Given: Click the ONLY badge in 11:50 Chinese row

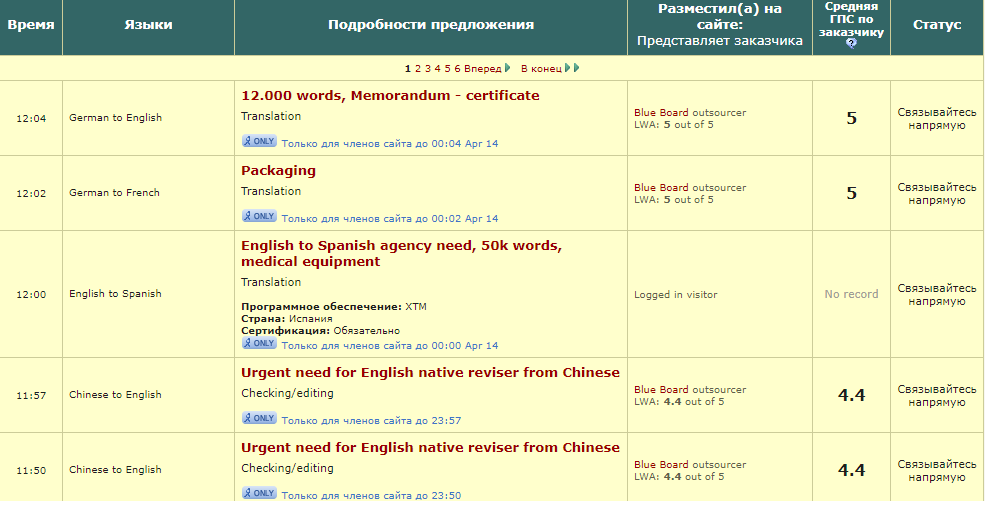Looking at the screenshot, I should [259, 493].
